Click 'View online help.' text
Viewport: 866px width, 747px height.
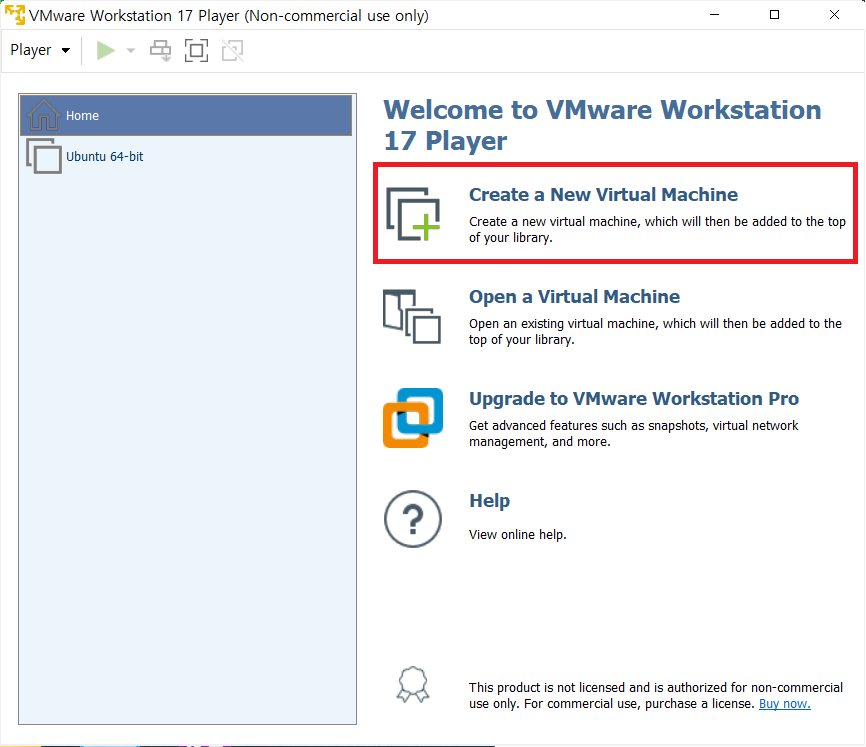click(x=518, y=534)
